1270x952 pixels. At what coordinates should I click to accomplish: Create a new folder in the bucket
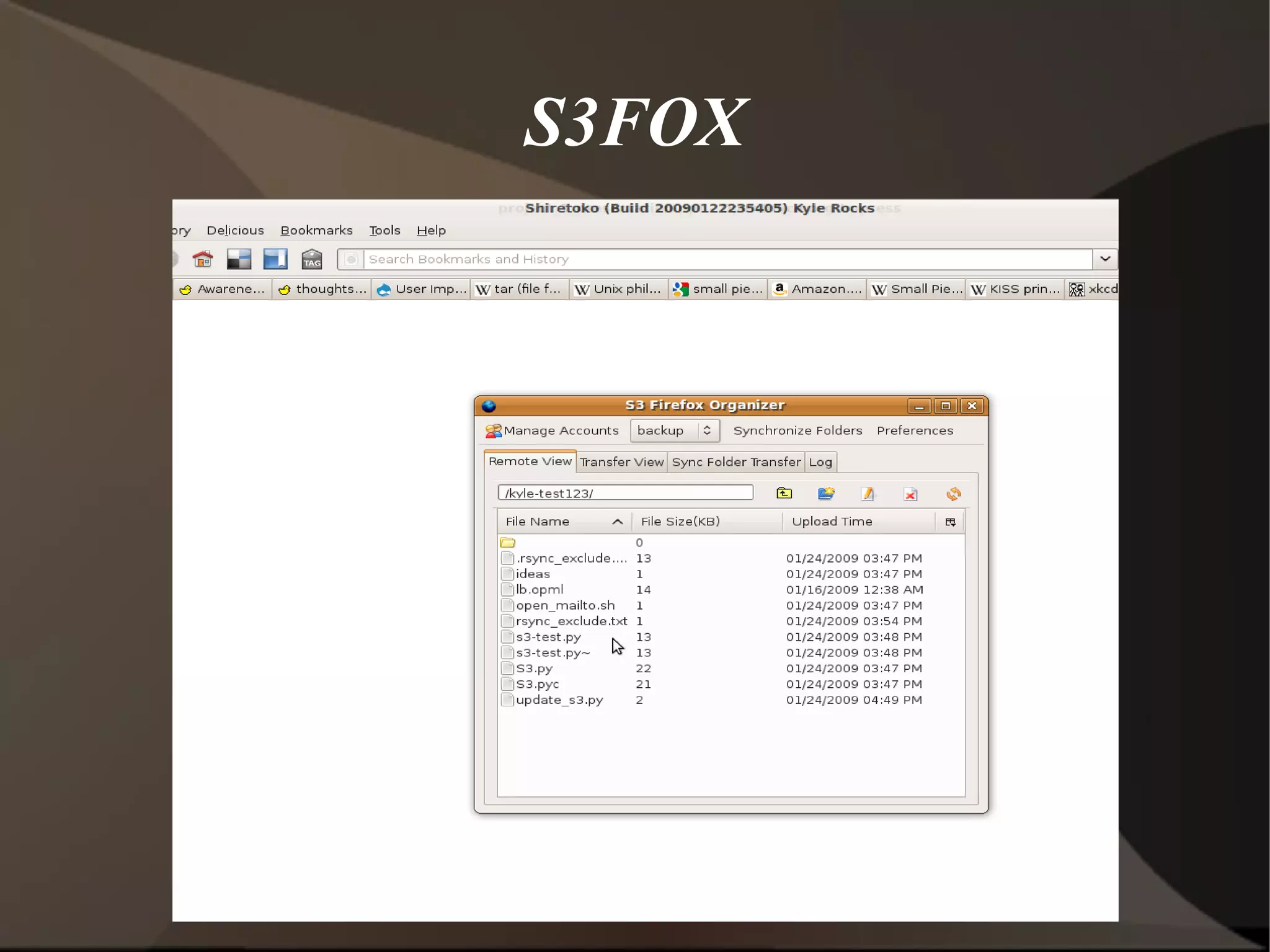[825, 494]
